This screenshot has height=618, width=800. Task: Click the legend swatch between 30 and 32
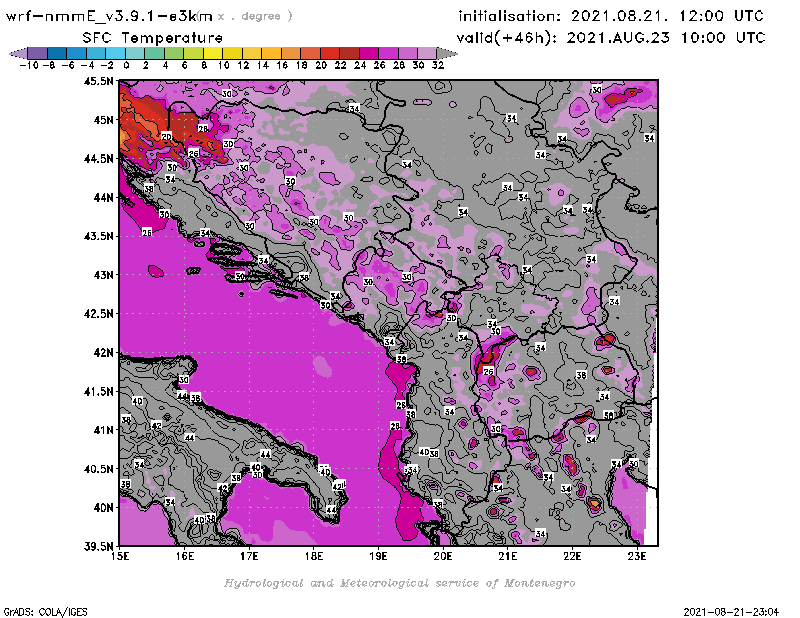427,53
